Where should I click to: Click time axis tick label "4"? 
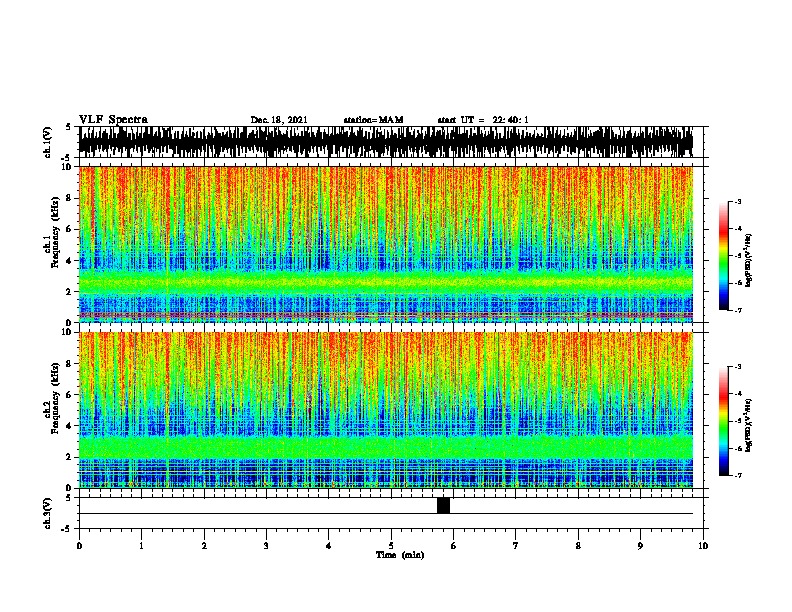point(328,546)
